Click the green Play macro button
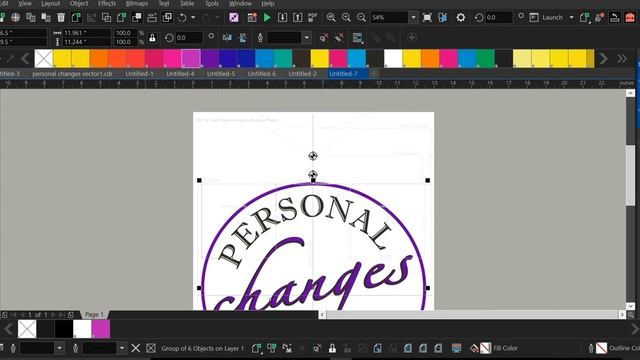 [267, 17]
